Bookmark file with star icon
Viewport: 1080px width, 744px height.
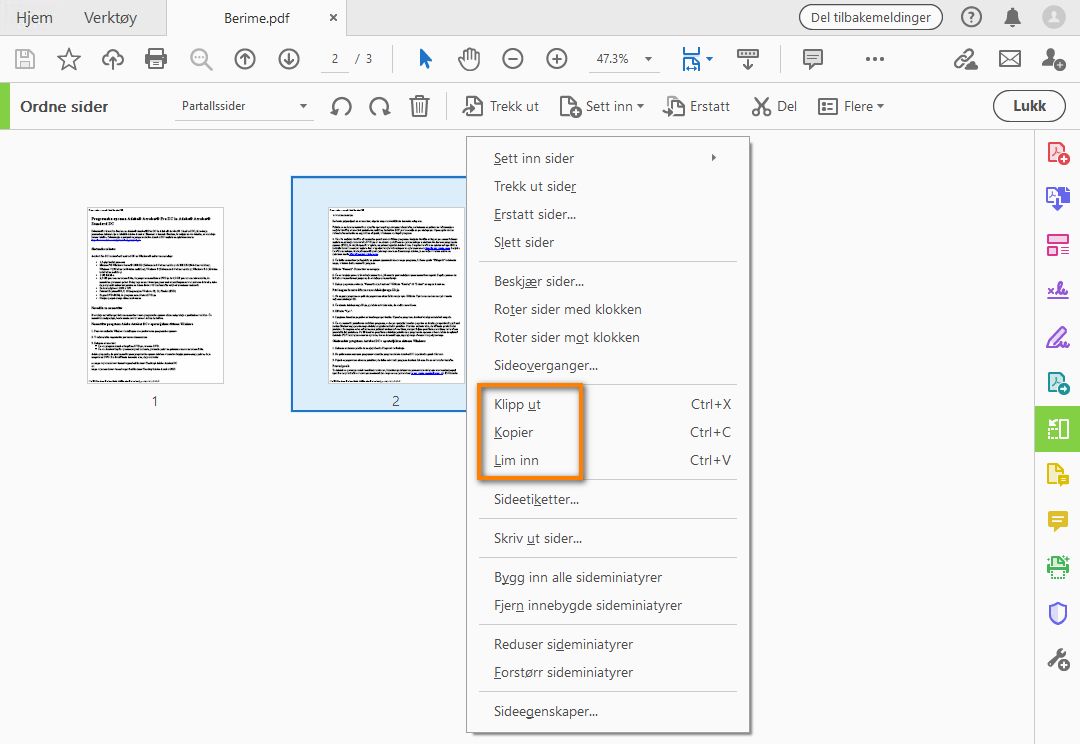click(x=69, y=59)
